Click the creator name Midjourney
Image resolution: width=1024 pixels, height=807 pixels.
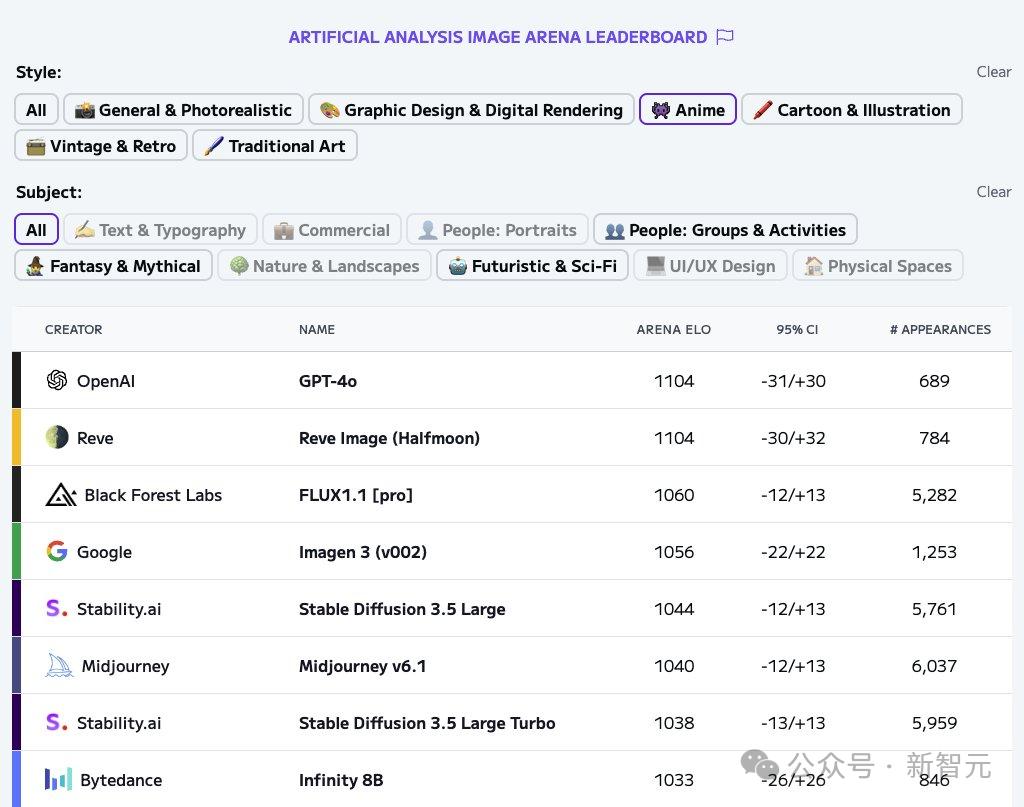125,666
